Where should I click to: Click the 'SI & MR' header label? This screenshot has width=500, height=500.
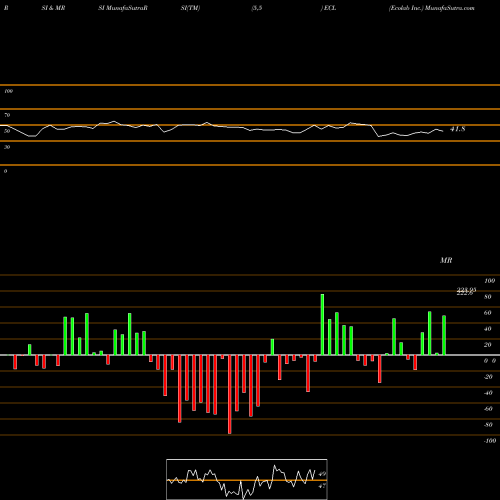(x=53, y=8)
